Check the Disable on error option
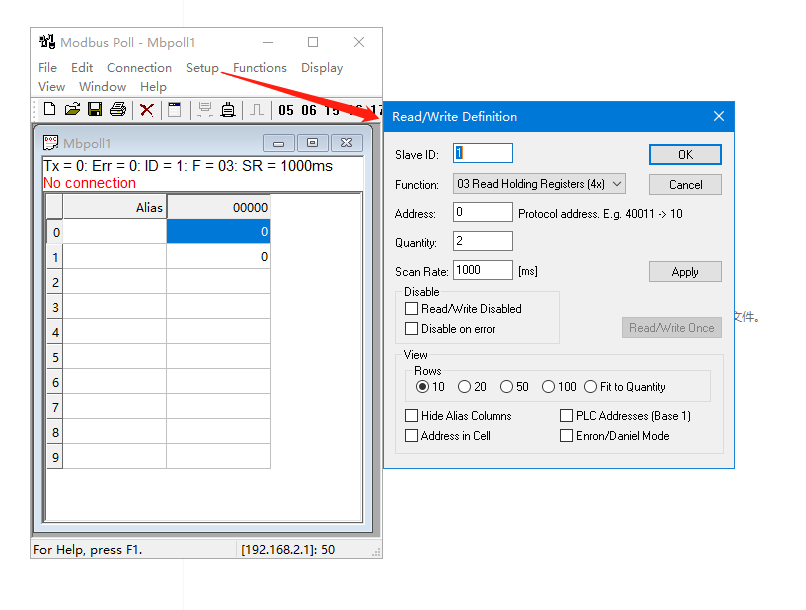The height and width of the screenshot is (610, 806). coord(412,329)
